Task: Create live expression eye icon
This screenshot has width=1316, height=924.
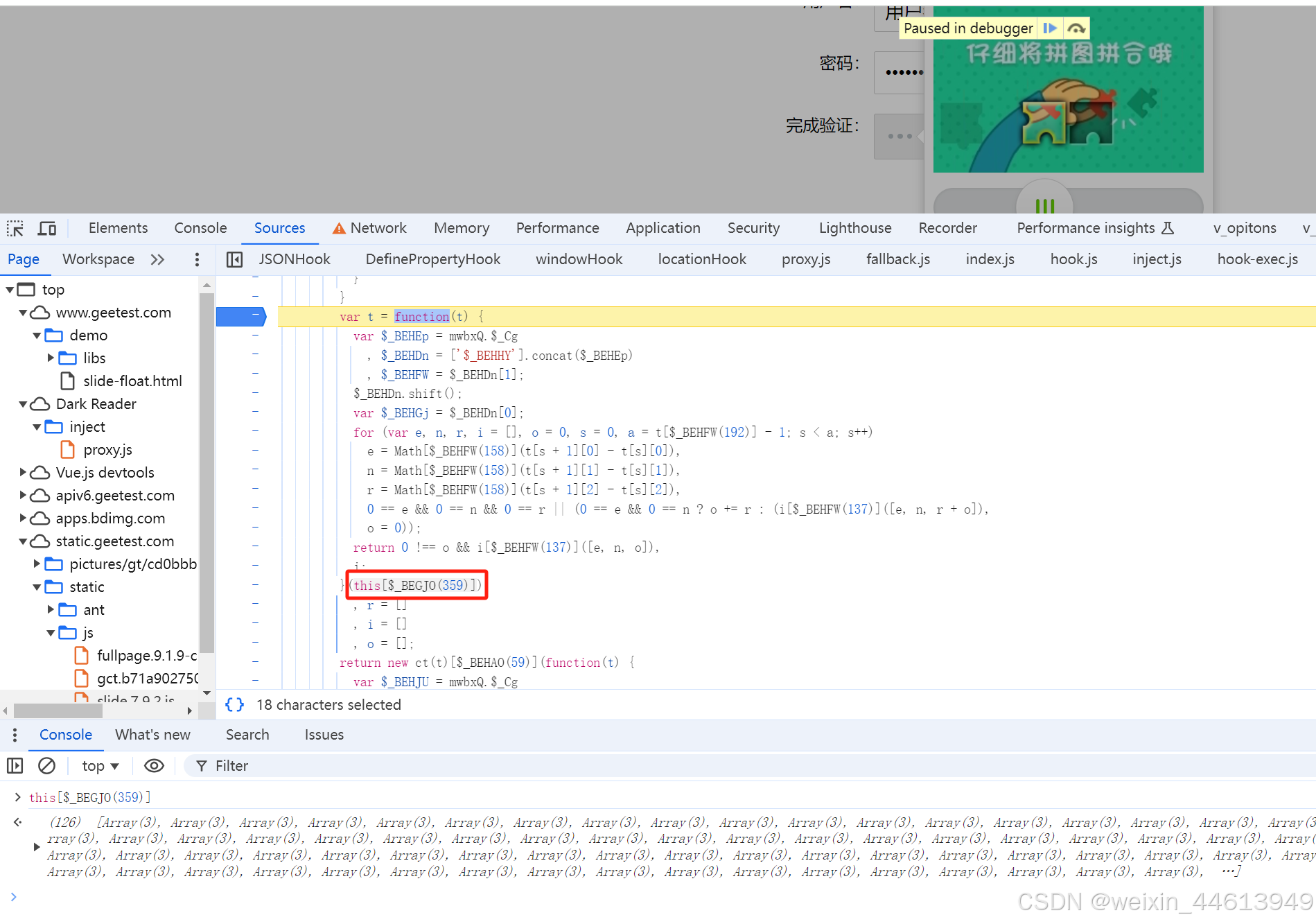Action: pyautogui.click(x=154, y=766)
